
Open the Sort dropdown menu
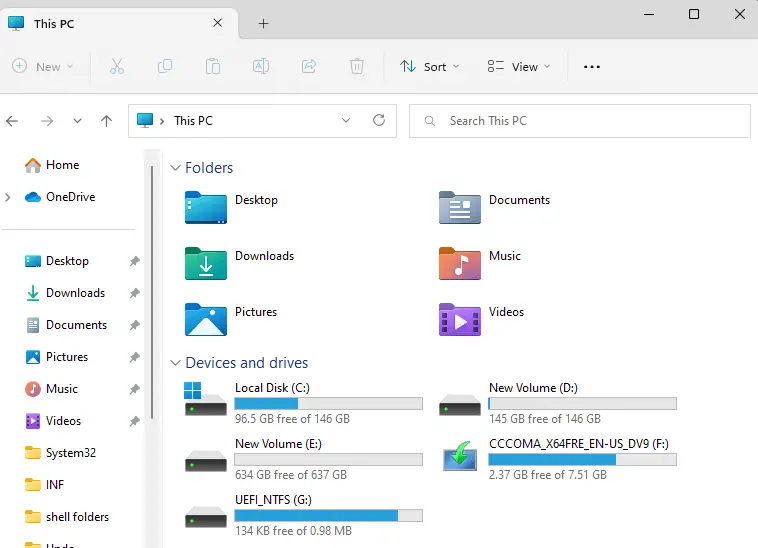(x=429, y=66)
